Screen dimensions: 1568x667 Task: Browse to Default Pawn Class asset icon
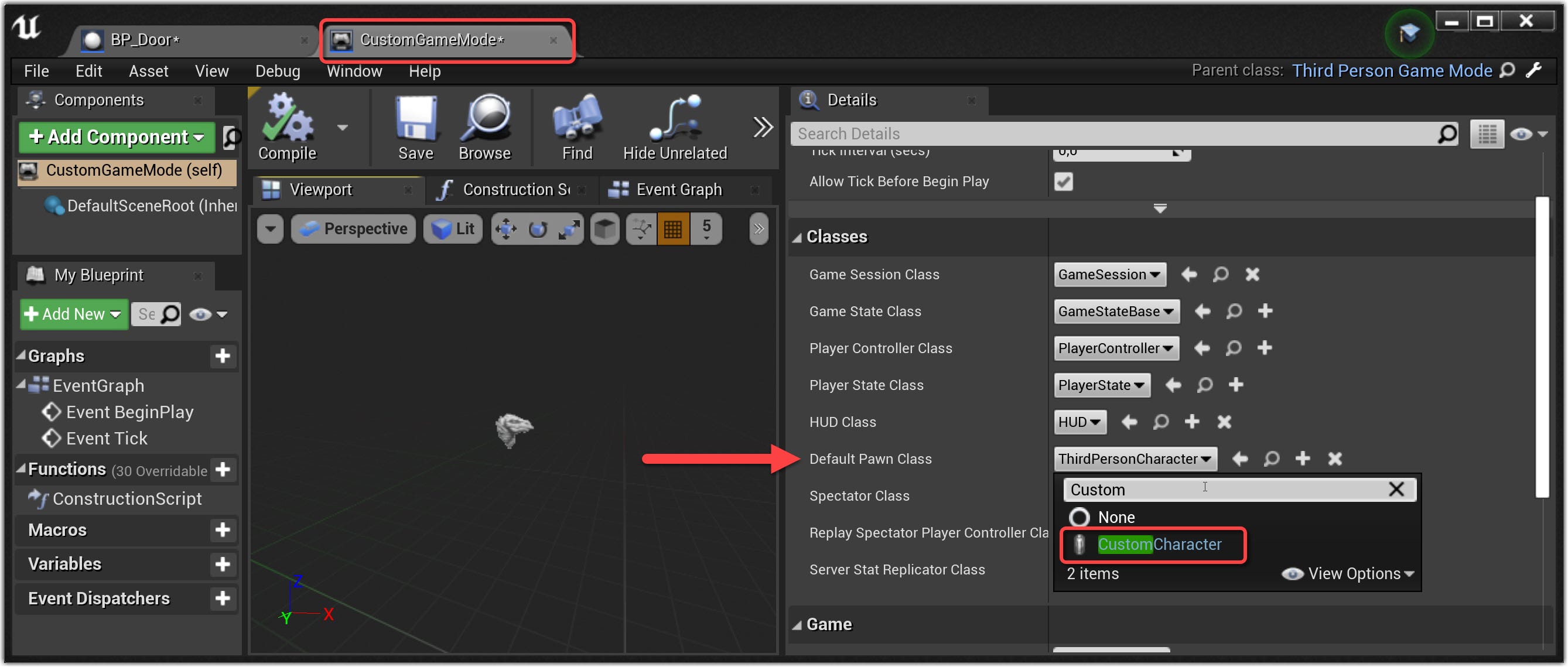coord(1271,460)
